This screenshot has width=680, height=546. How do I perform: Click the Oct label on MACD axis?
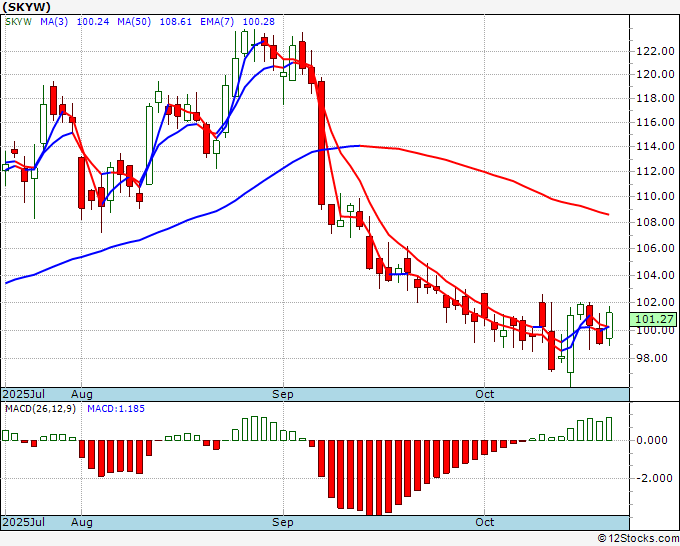[x=484, y=522]
